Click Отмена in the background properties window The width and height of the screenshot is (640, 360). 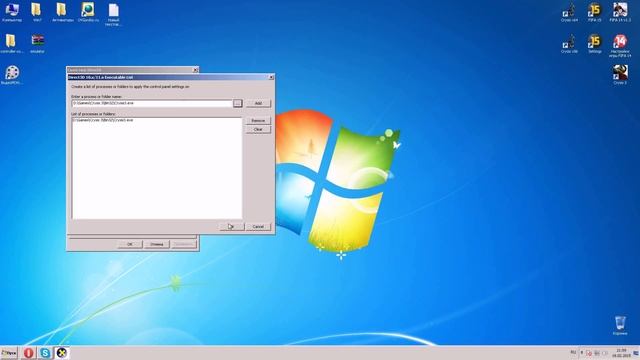click(157, 244)
